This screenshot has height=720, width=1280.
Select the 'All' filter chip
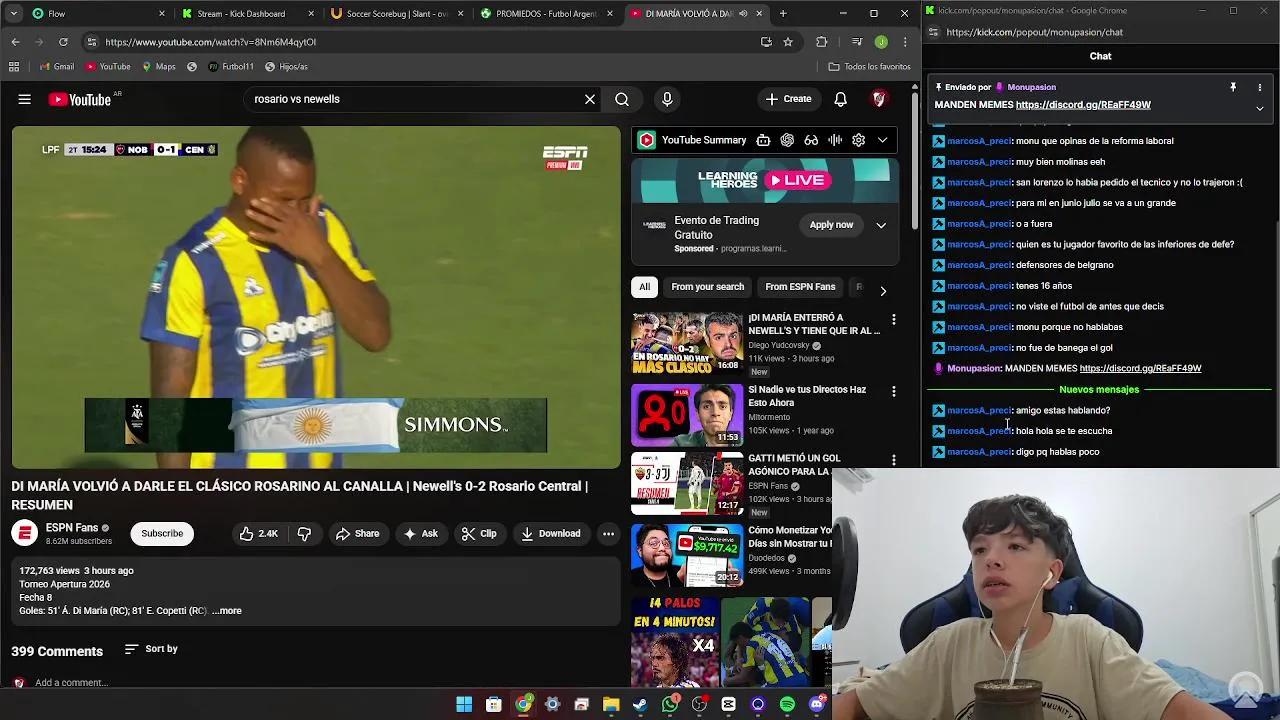(x=644, y=287)
